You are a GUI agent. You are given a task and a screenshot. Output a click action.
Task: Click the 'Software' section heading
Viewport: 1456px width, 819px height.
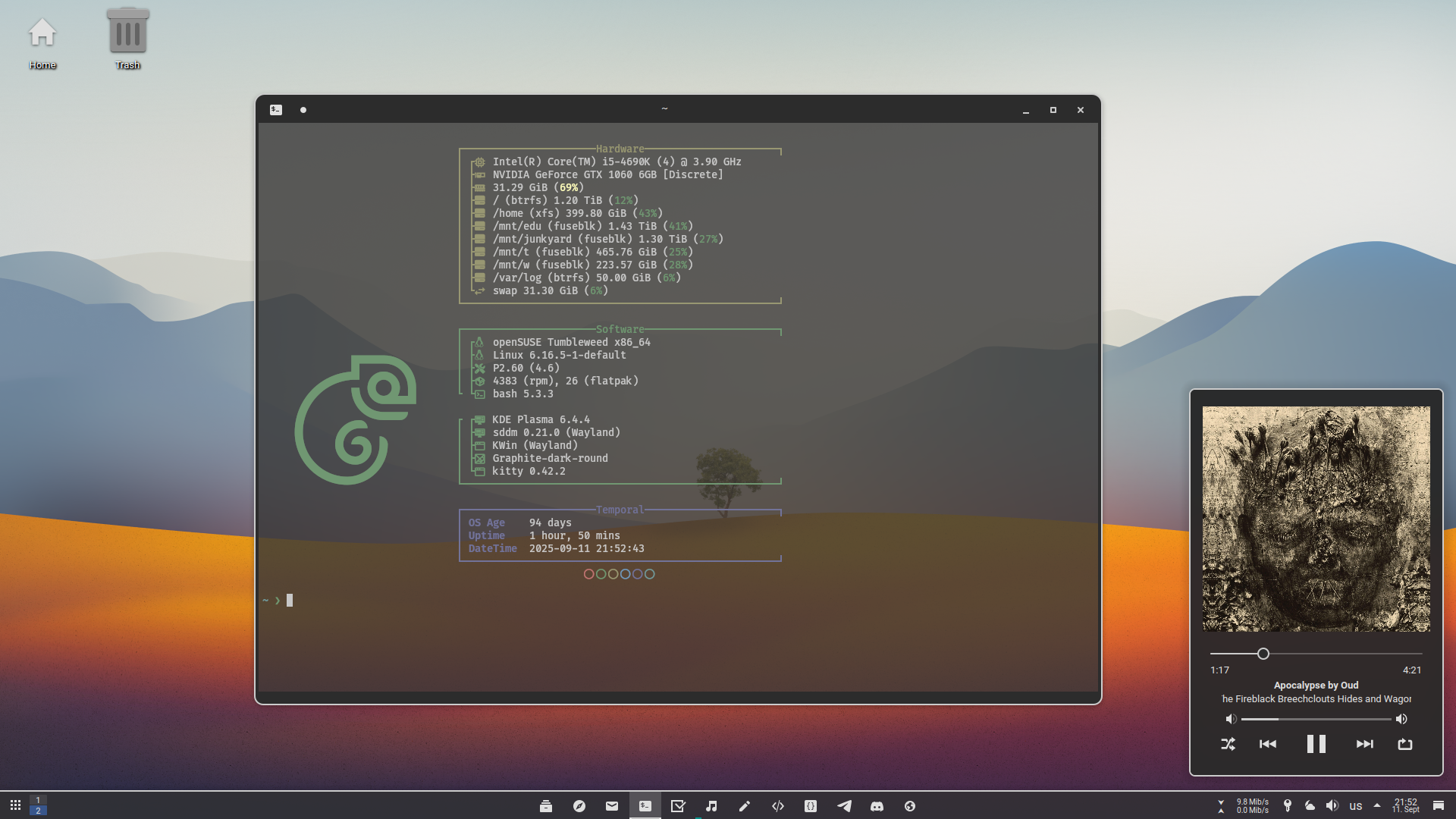tap(620, 329)
